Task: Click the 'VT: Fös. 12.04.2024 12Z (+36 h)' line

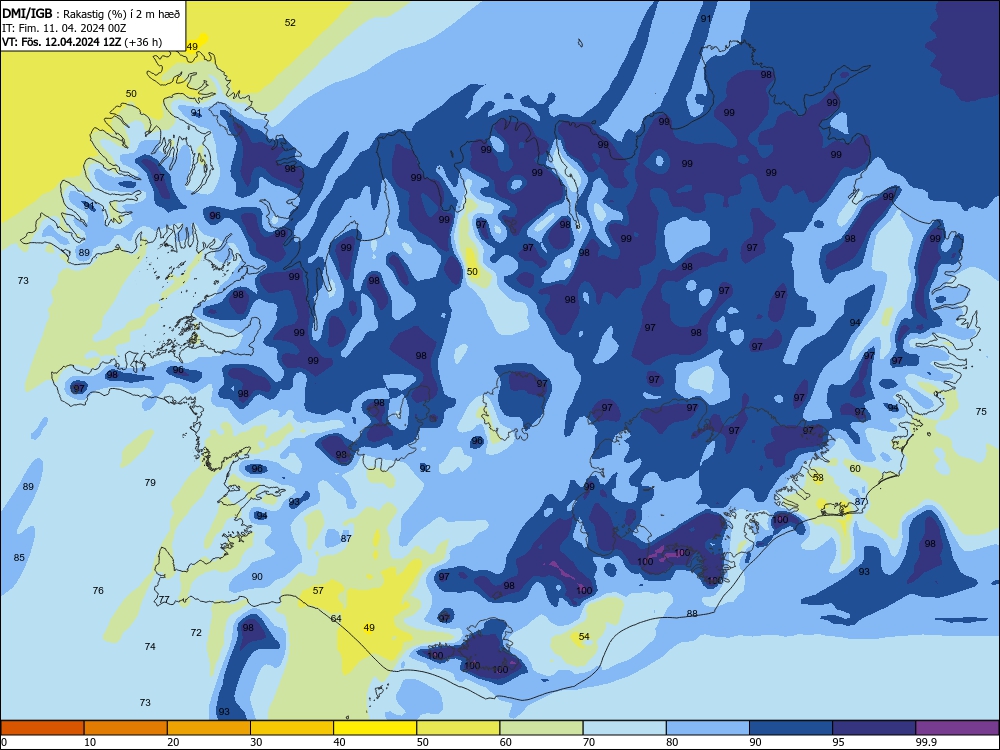Action: pos(82,42)
